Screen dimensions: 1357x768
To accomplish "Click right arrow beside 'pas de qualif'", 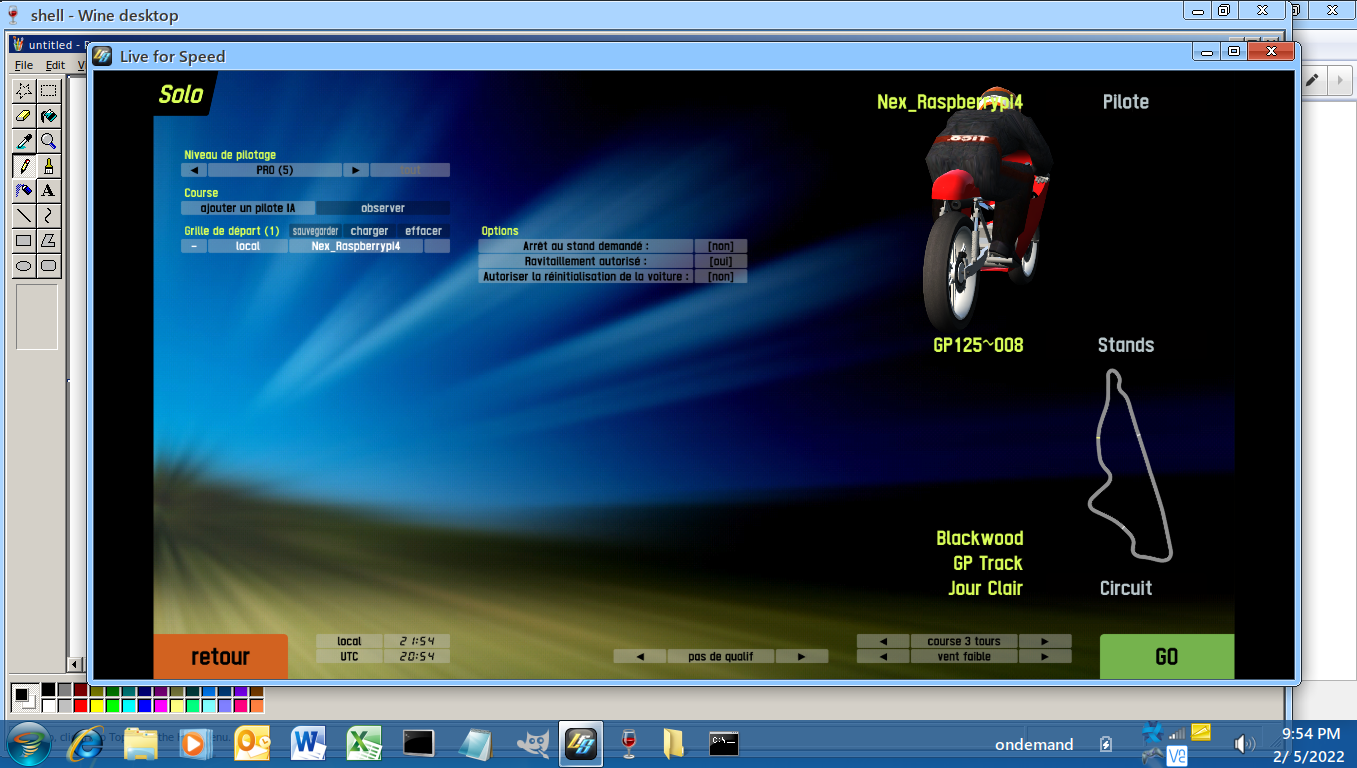I will (x=802, y=657).
